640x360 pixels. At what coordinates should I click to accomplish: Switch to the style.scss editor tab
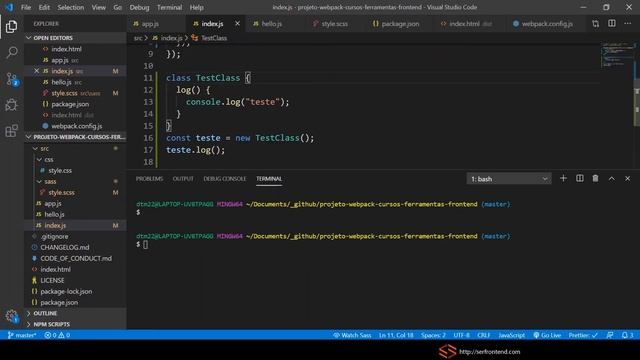334,24
